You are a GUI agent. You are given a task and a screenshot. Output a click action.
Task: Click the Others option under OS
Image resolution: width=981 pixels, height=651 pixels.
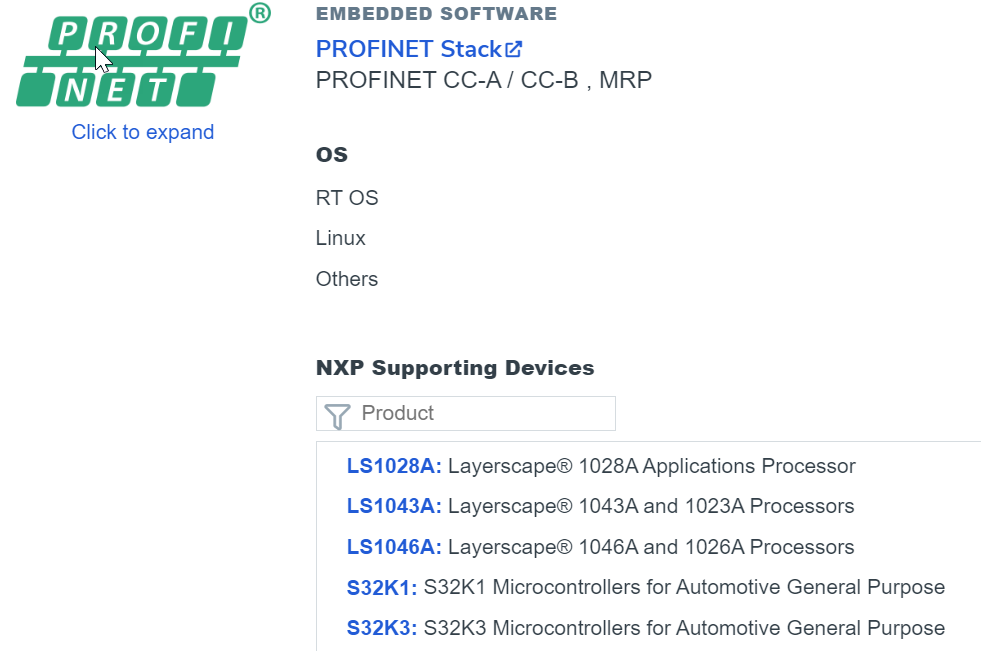point(346,278)
